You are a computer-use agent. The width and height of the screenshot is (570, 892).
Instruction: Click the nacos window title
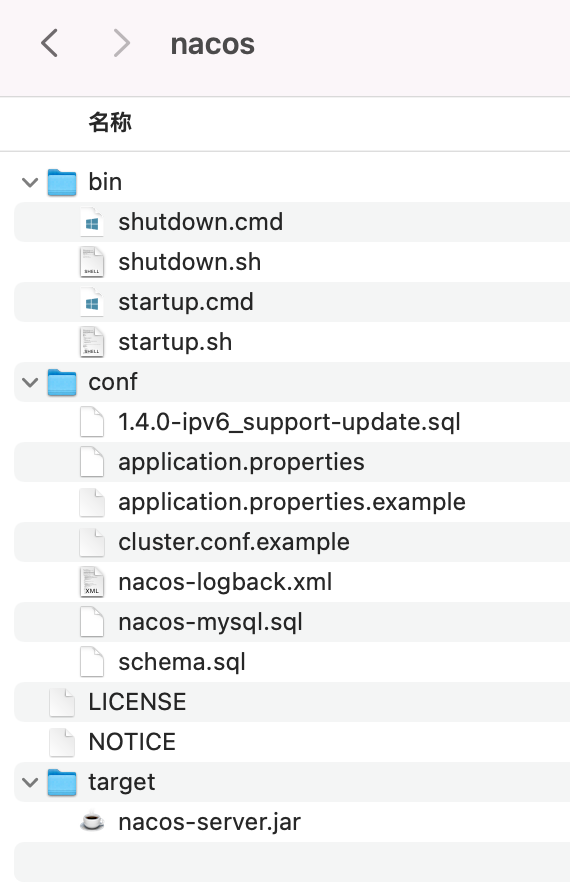point(213,44)
